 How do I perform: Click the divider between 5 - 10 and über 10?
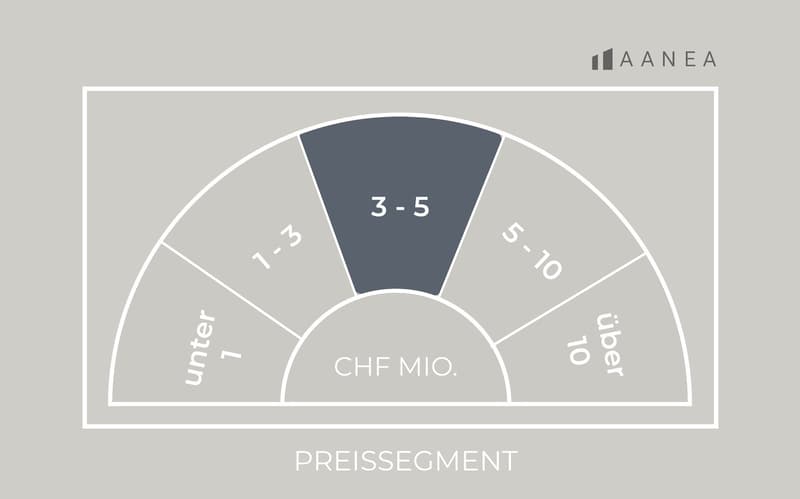[570, 298]
